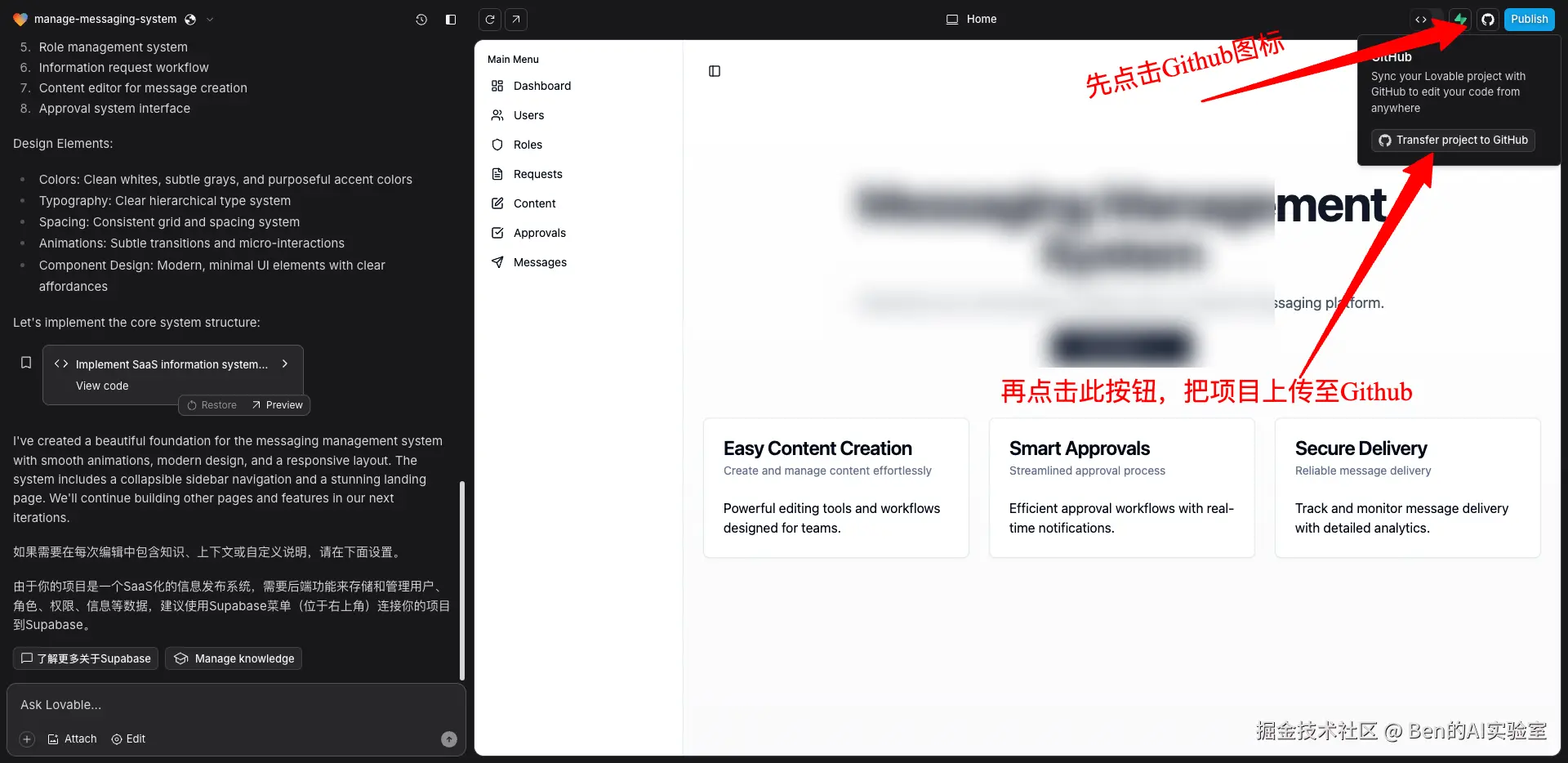Click the 了解更多关于Supabase button
This screenshot has width=1568, height=763.
[x=86, y=658]
